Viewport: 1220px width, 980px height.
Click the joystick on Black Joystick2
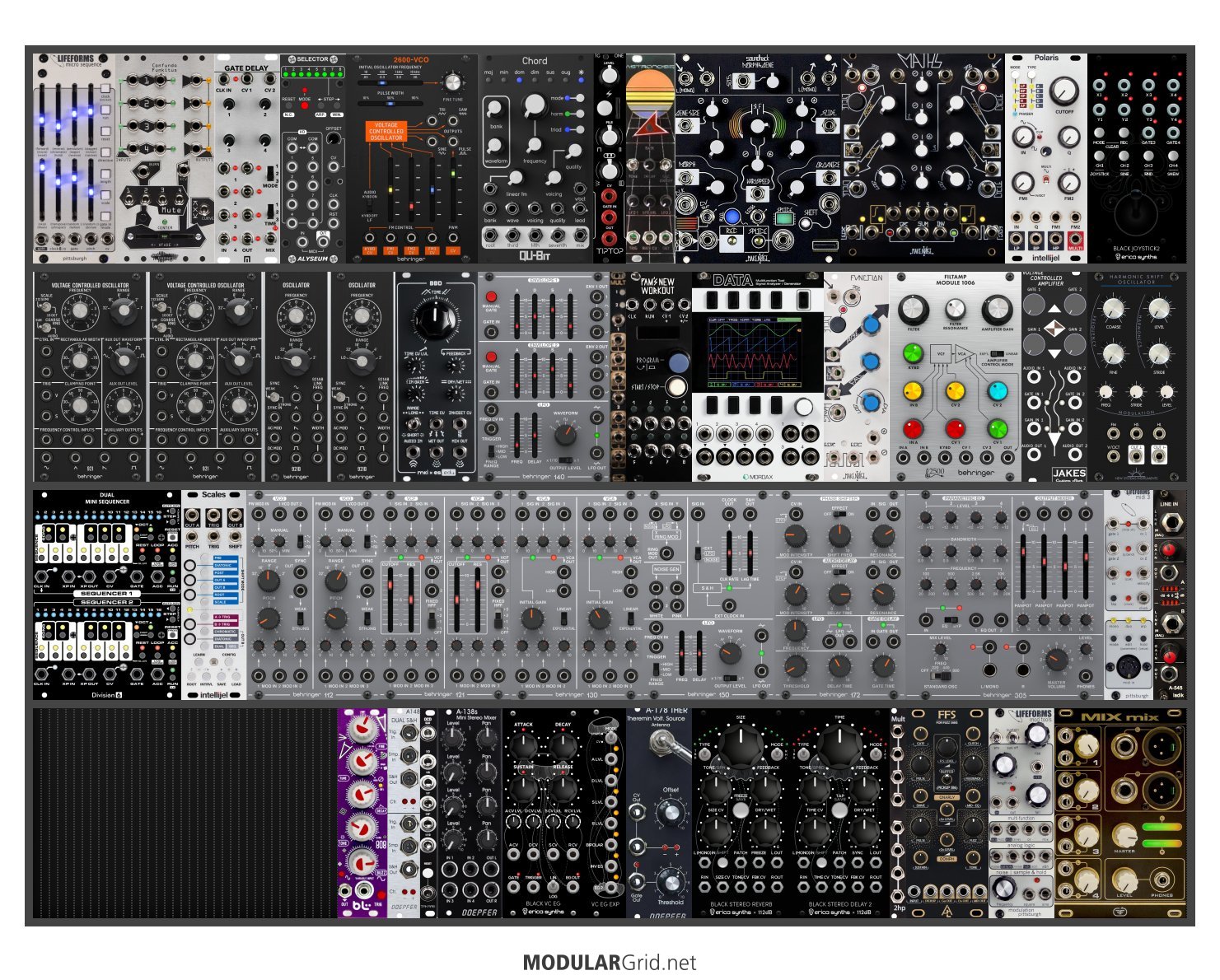[x=1138, y=216]
